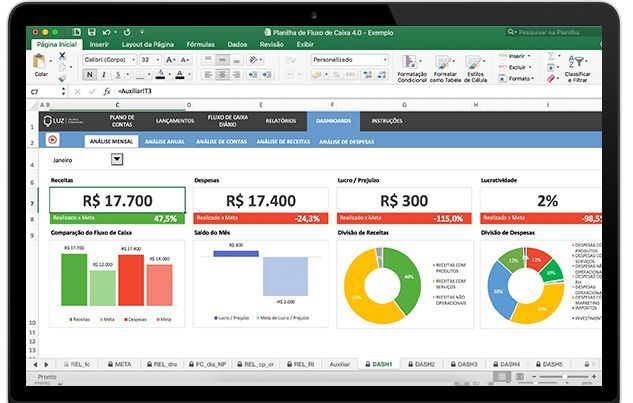Decrease font size with the smaller A
Image resolution: width=633 pixels, height=403 pixels.
pyautogui.click(x=185, y=60)
